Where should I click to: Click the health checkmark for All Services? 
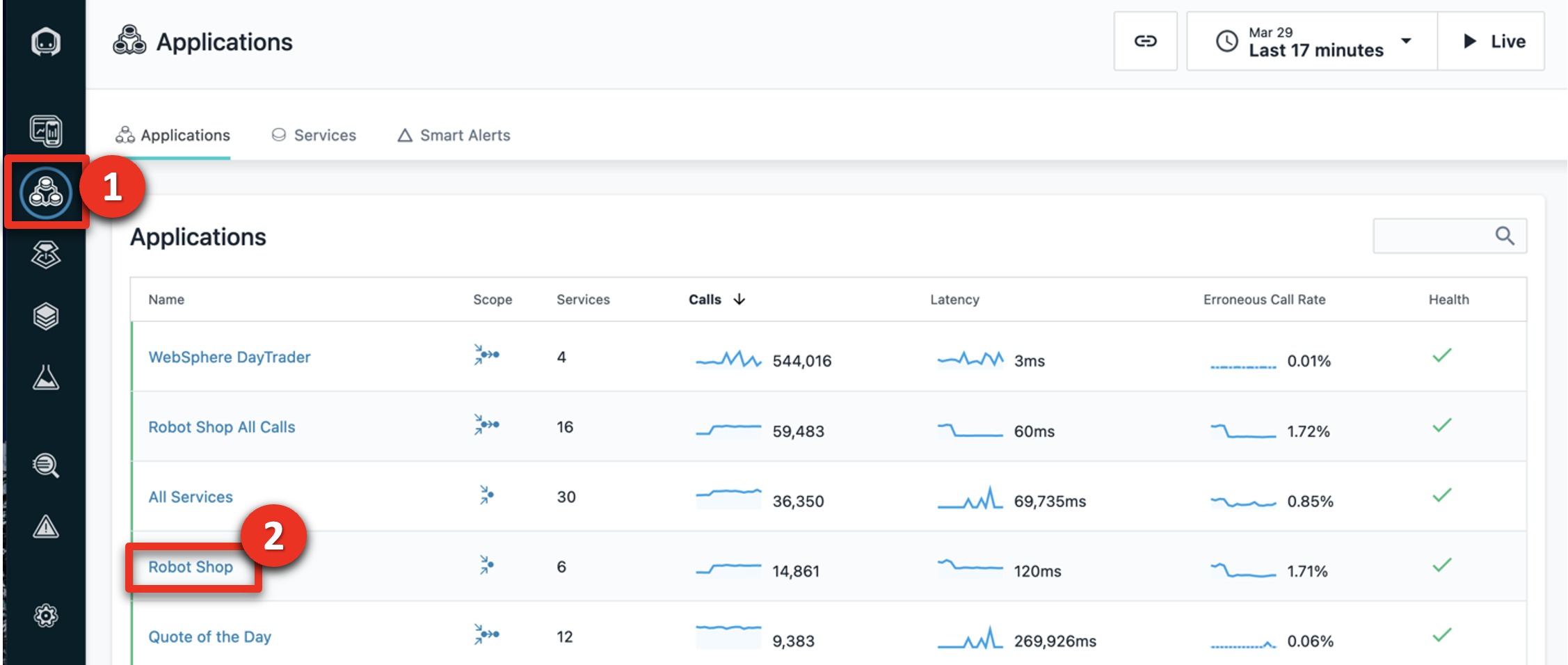(1442, 495)
